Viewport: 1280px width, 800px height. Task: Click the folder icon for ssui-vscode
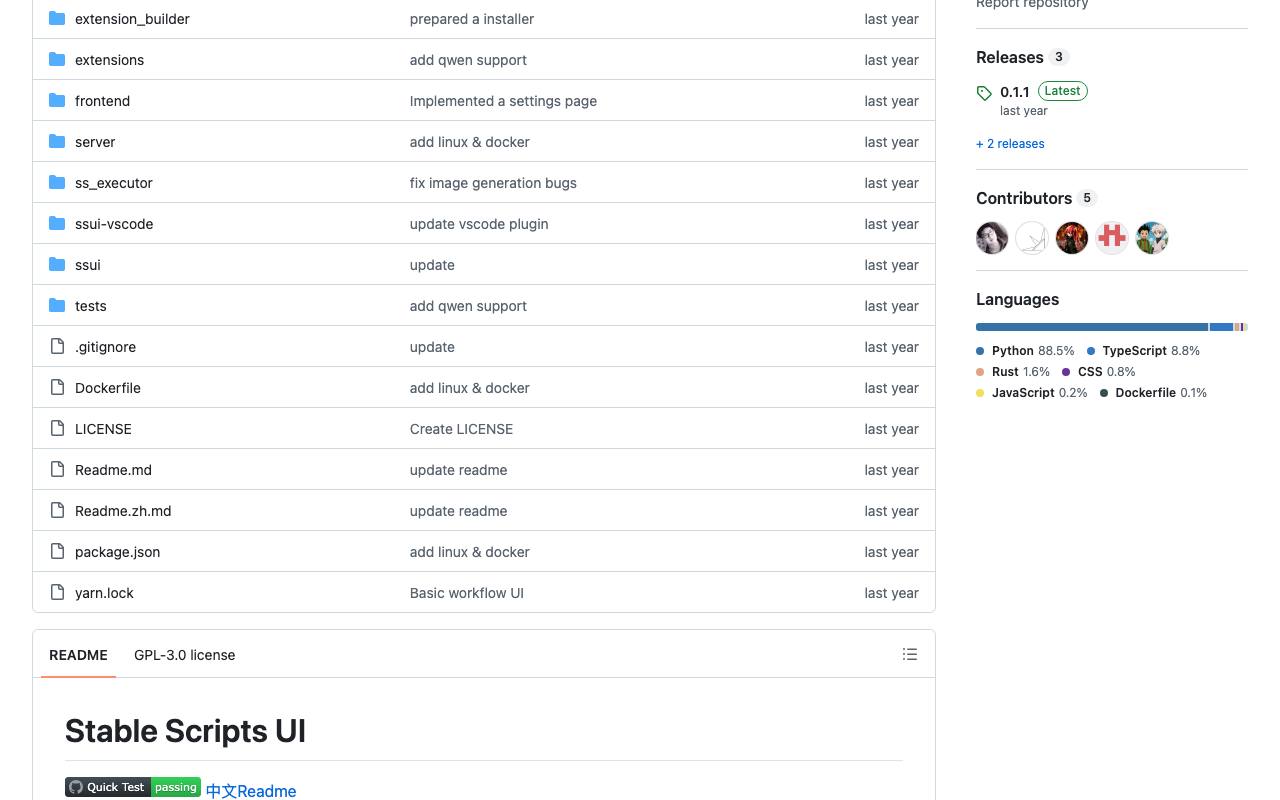pos(57,224)
